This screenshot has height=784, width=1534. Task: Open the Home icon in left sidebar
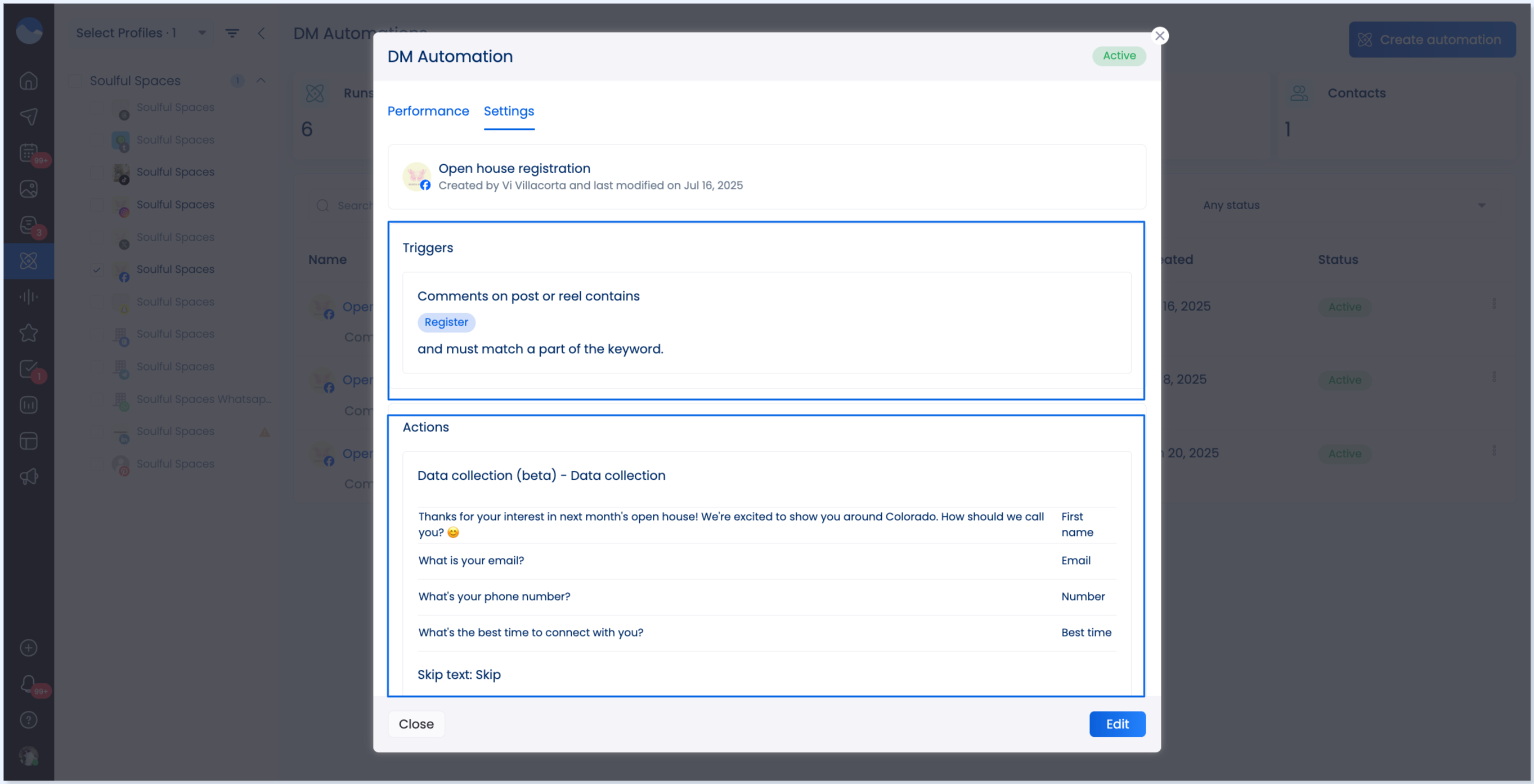(x=29, y=80)
